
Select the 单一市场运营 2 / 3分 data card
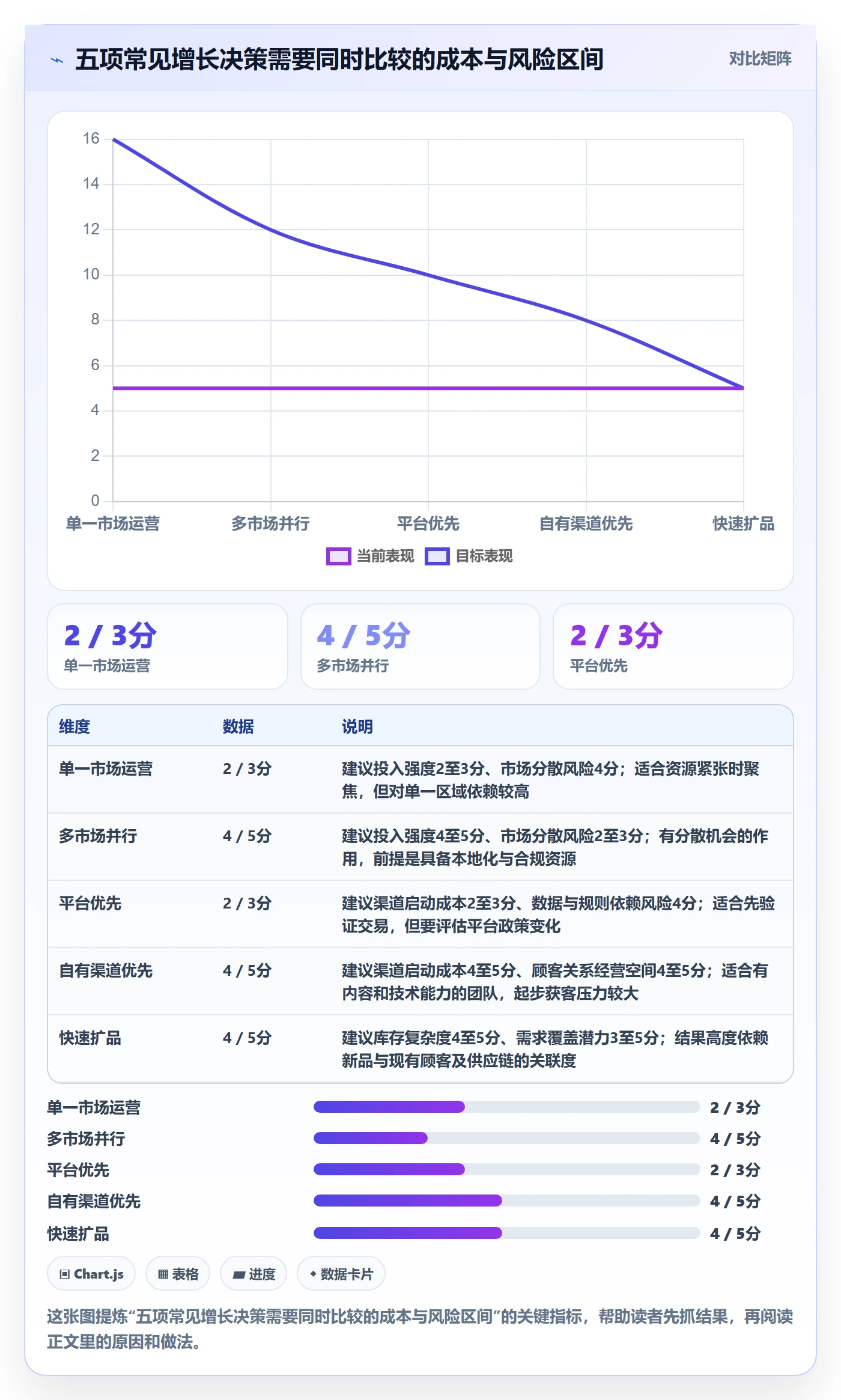(168, 647)
